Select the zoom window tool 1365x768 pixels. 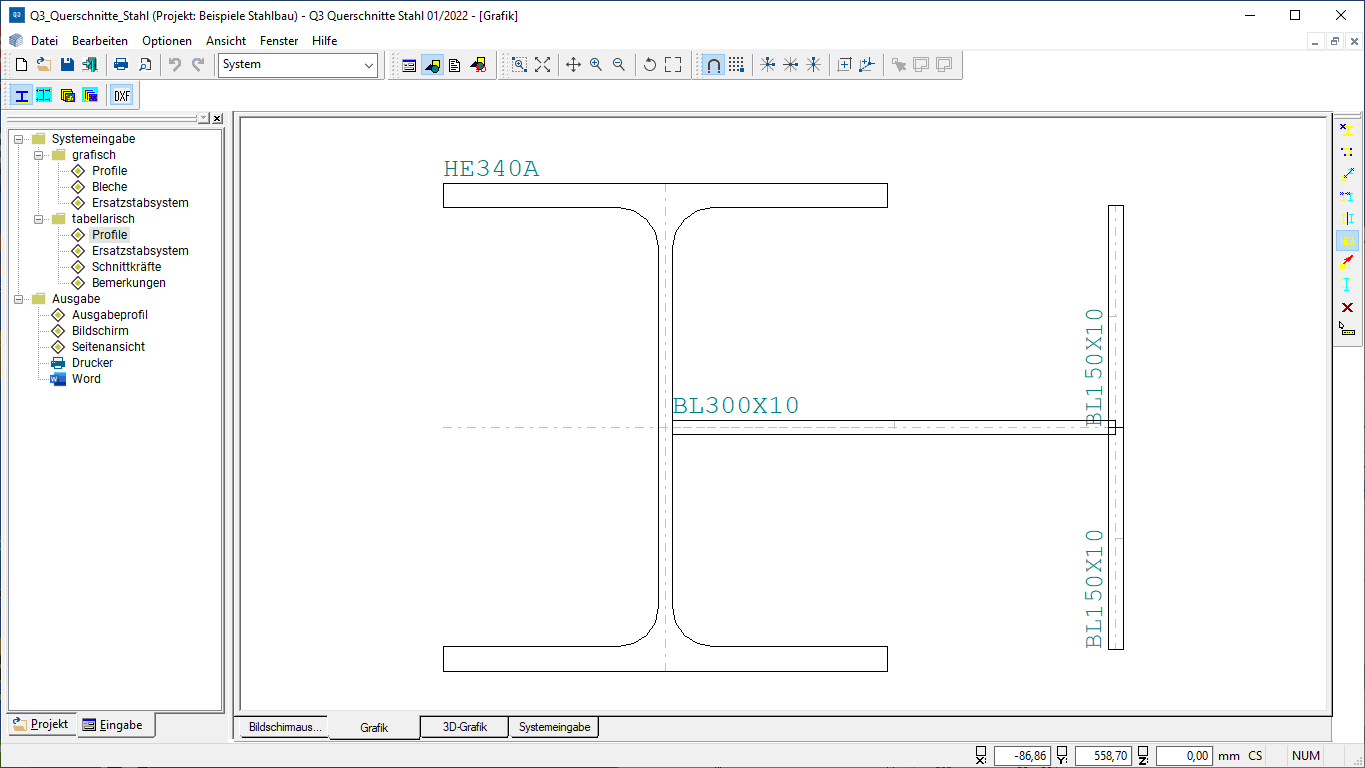pyautogui.click(x=519, y=64)
